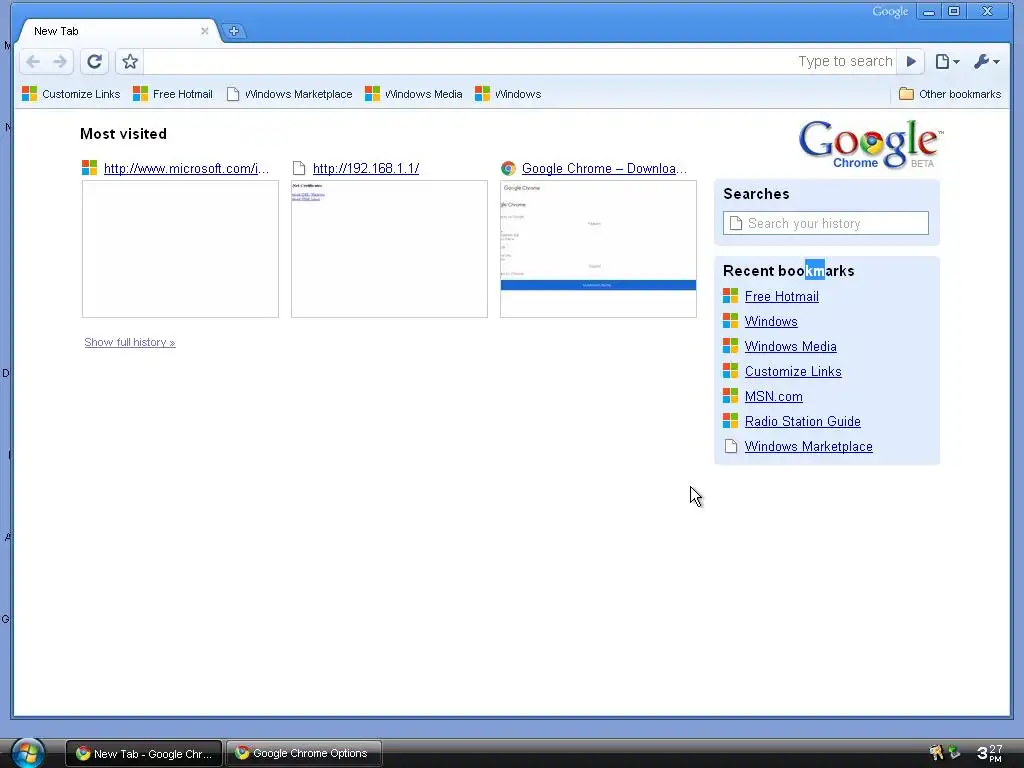Click the address bar input field
This screenshot has height=768, width=1024.
click(519, 61)
